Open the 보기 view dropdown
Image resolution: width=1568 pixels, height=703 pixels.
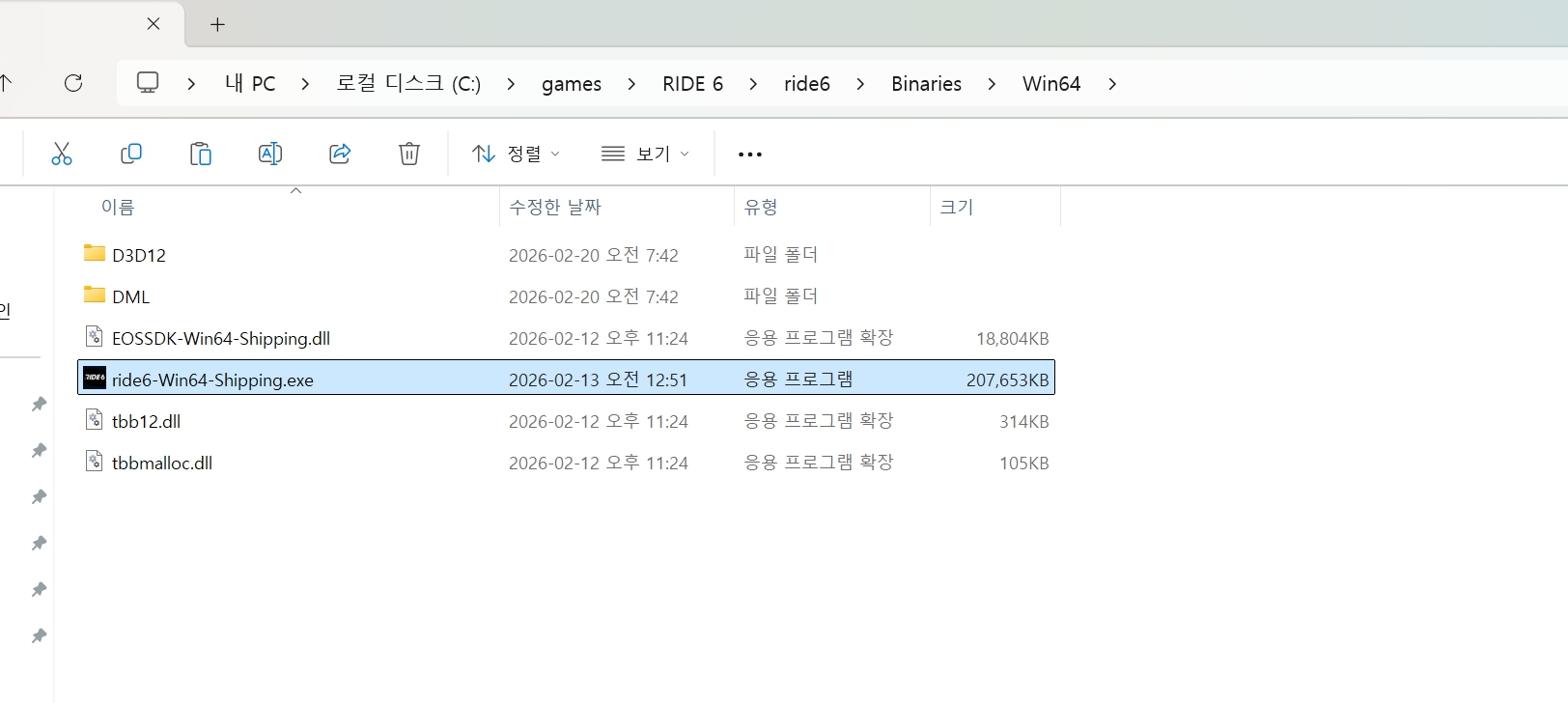pyautogui.click(x=645, y=154)
